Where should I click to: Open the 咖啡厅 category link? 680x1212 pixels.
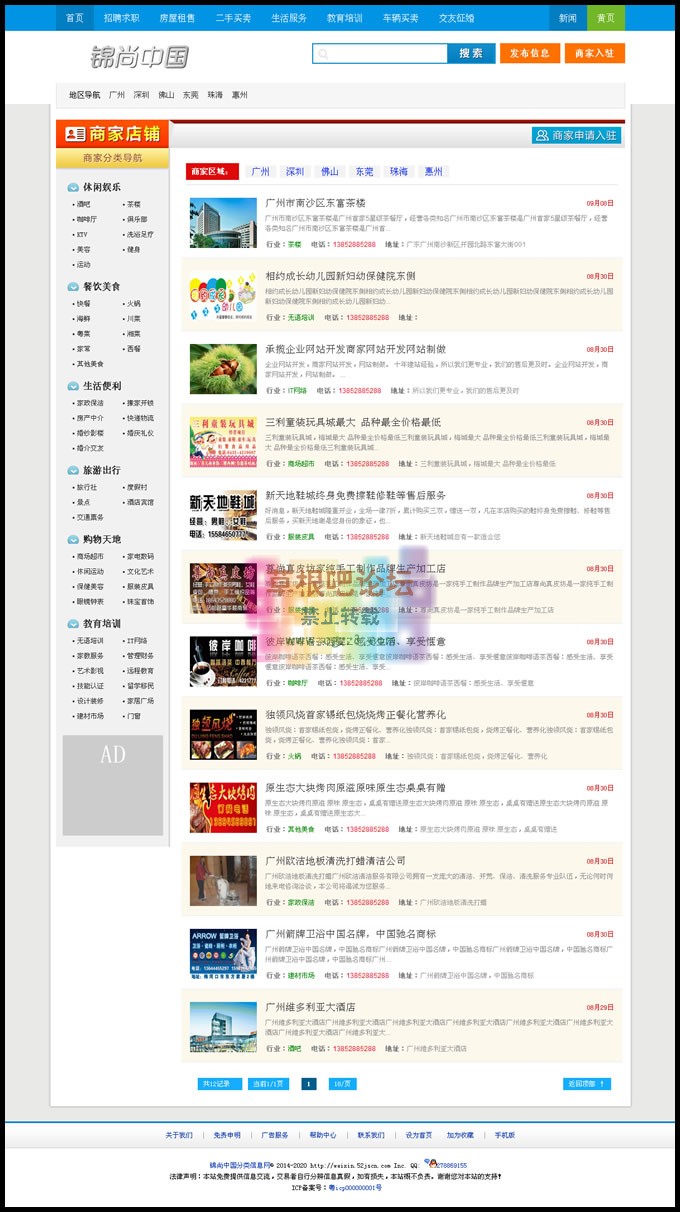click(86, 219)
